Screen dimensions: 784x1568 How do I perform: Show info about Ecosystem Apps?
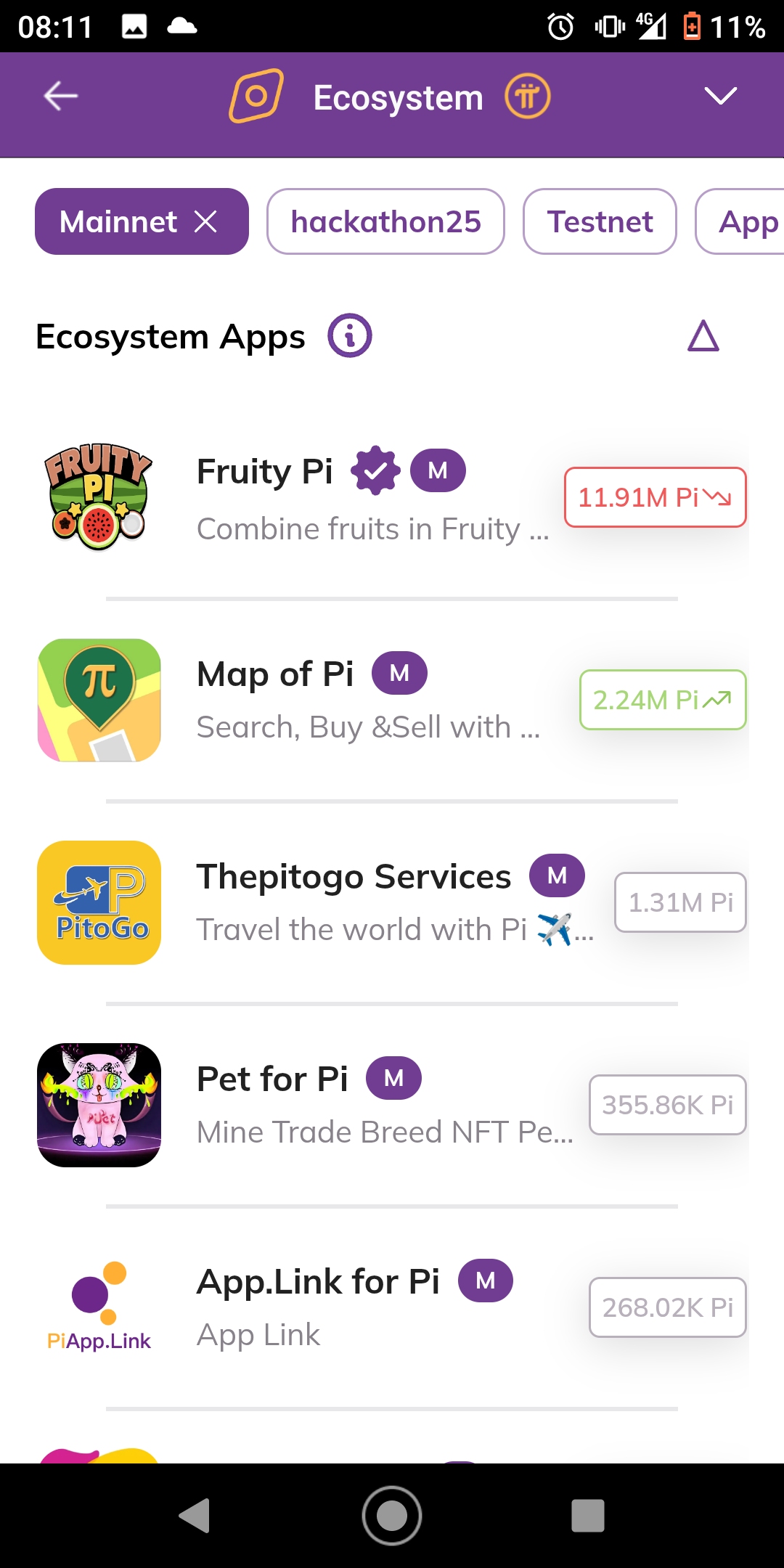pos(350,335)
